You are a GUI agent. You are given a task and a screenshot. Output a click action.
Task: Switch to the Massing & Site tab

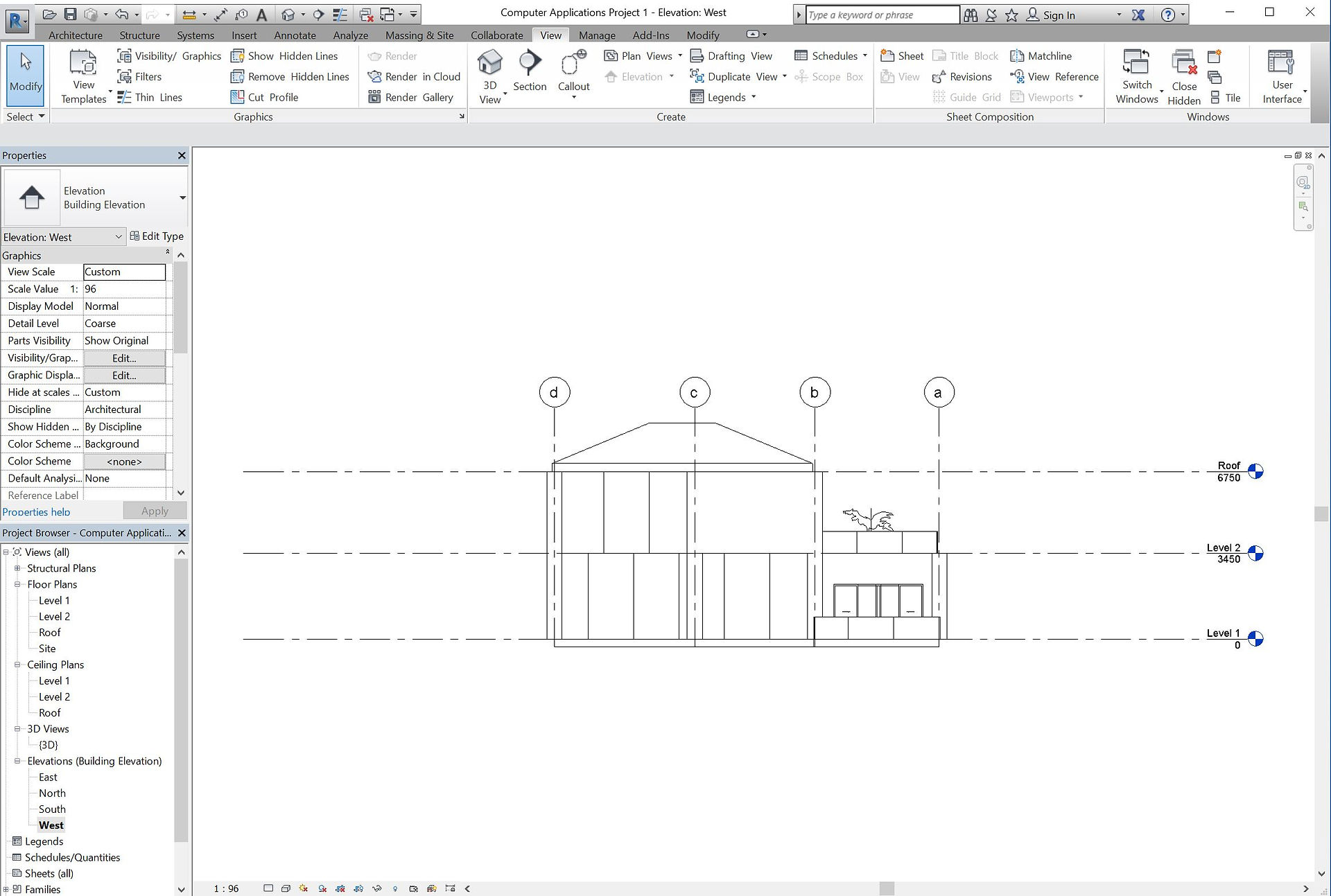pos(419,35)
